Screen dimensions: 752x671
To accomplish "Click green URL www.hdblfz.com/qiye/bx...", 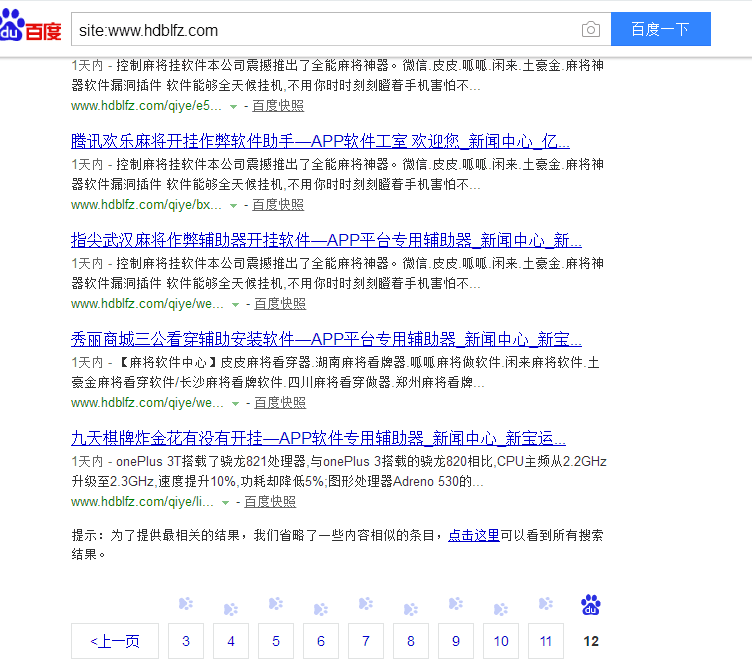I will click(x=146, y=205).
